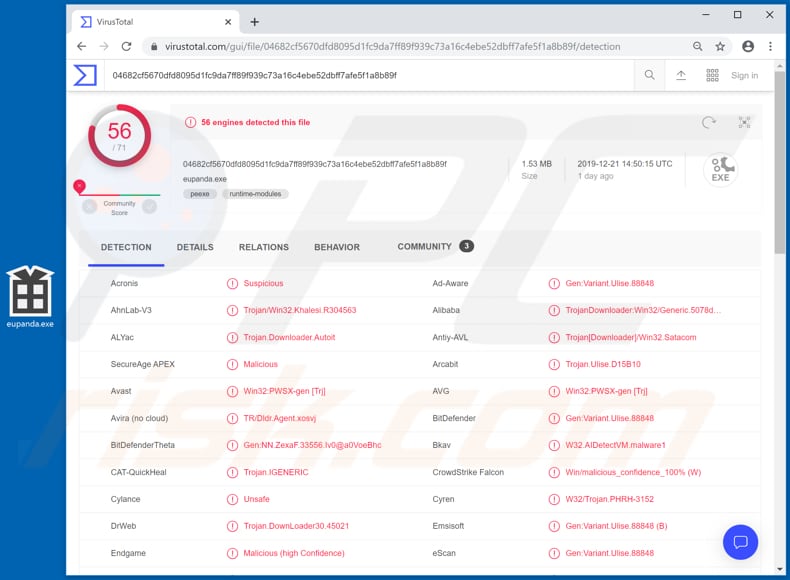Viewport: 790px width, 580px height.
Task: Open the chat bubble button
Action: coord(740,542)
